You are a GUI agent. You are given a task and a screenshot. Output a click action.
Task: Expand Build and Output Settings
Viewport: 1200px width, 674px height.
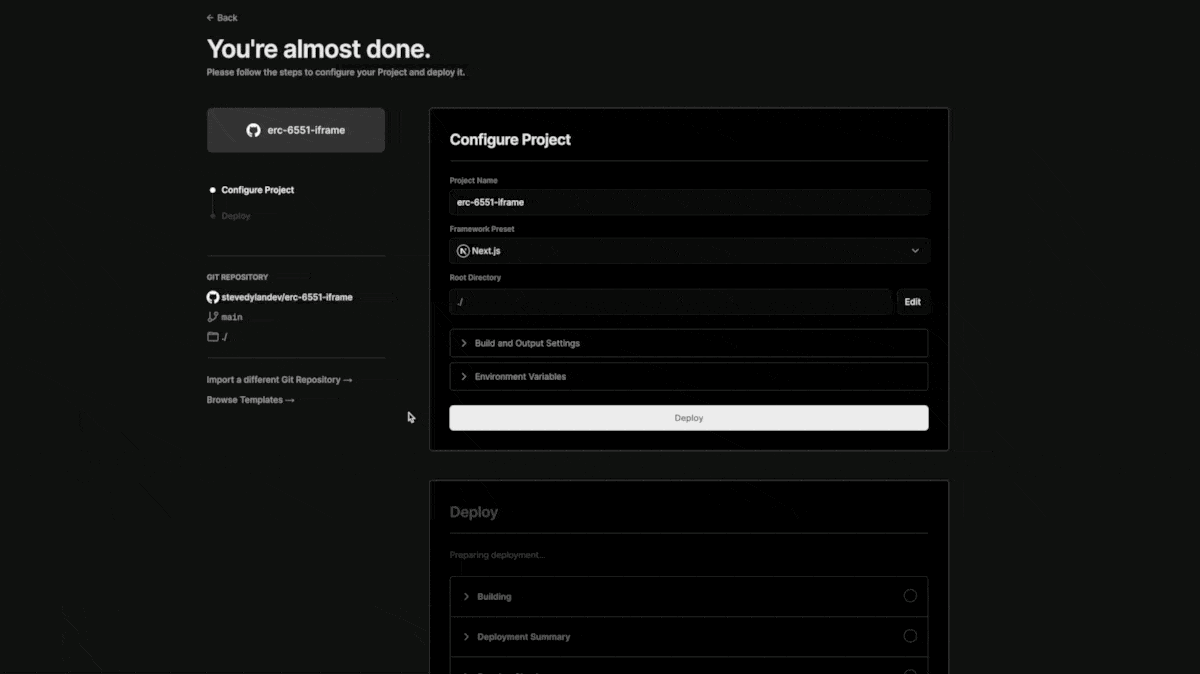689,343
